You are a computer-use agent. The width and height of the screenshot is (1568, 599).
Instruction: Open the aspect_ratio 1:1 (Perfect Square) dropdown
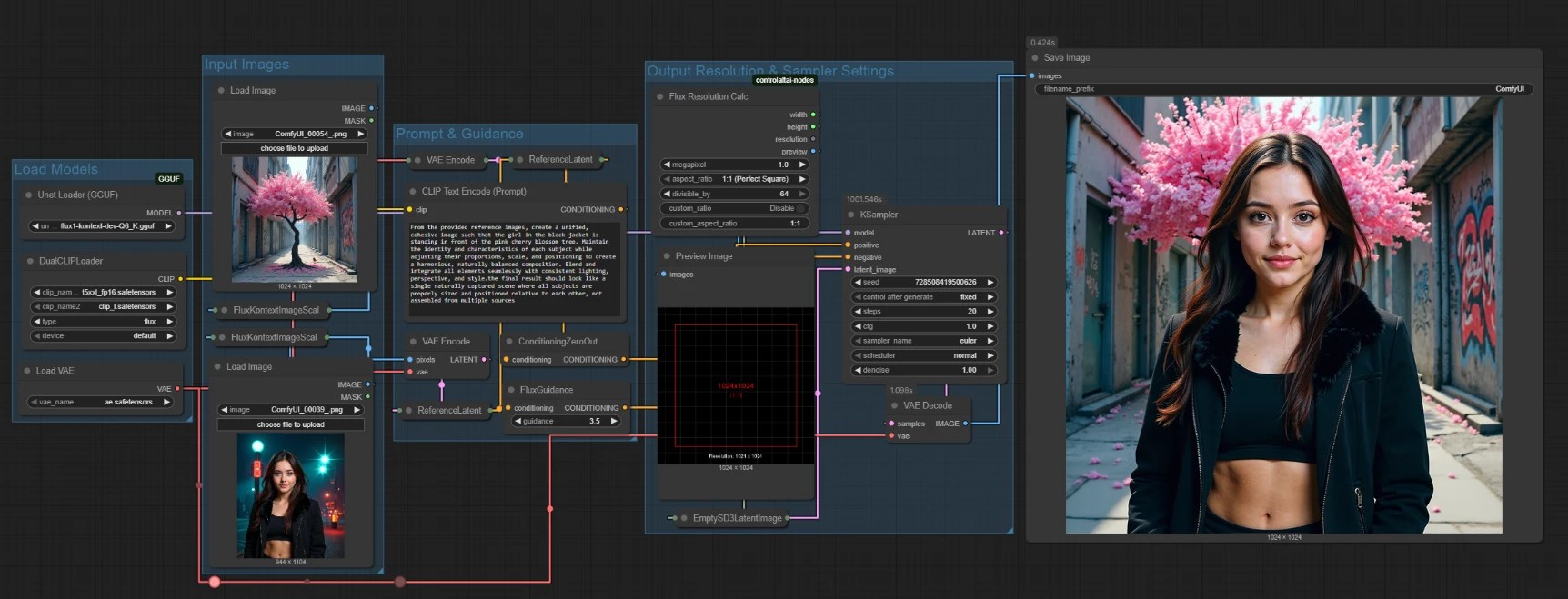[733, 179]
